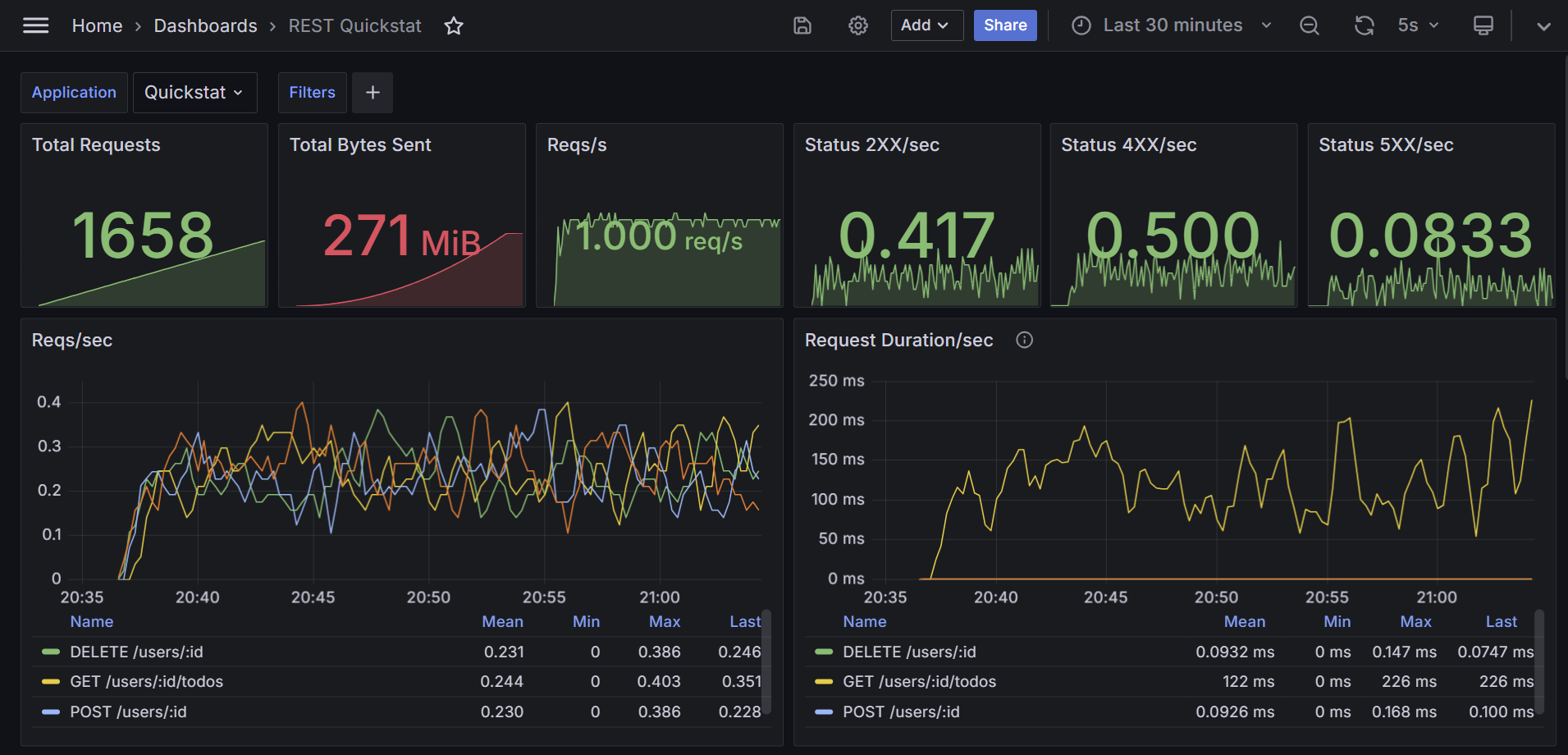Toggle POST /users/:id series in Request Duration legend
Screen dimensions: 1568x755
pos(901,712)
